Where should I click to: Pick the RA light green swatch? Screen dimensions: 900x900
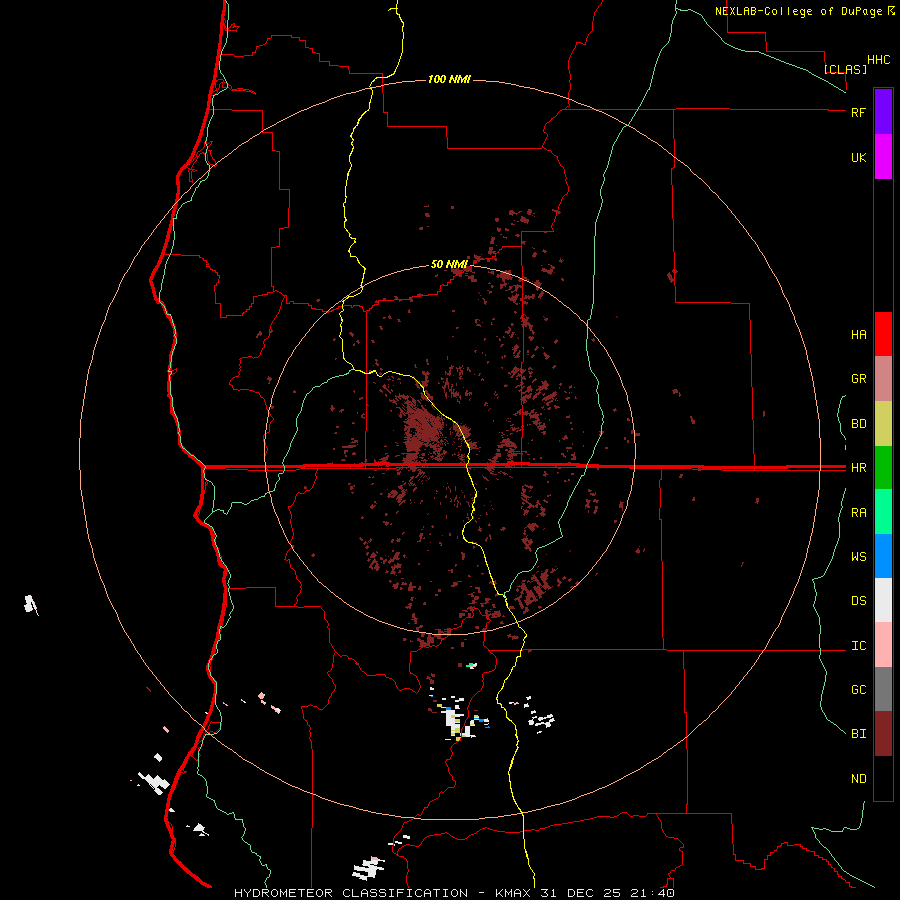click(883, 512)
